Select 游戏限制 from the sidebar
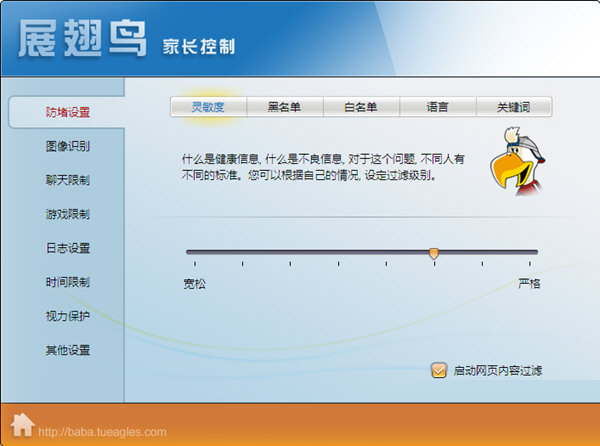 tap(67, 214)
